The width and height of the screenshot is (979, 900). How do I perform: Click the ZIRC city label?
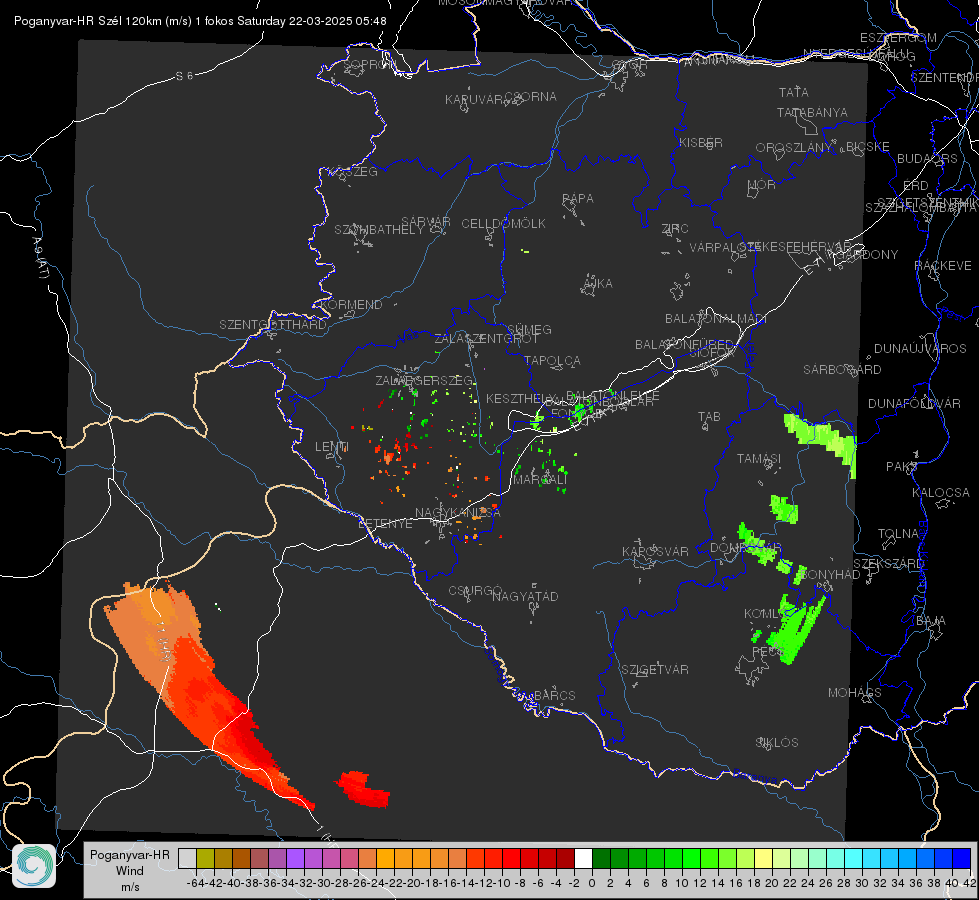pyautogui.click(x=675, y=229)
